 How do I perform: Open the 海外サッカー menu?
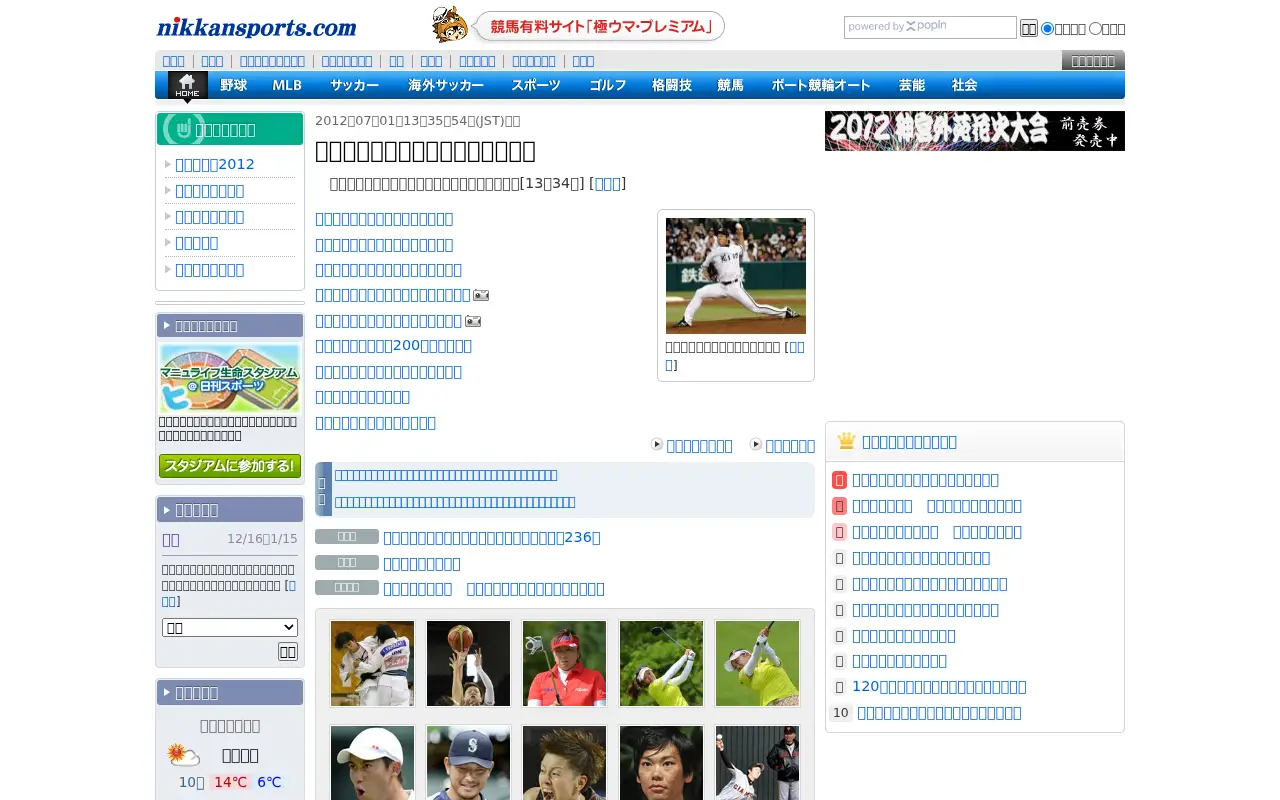[x=446, y=85]
